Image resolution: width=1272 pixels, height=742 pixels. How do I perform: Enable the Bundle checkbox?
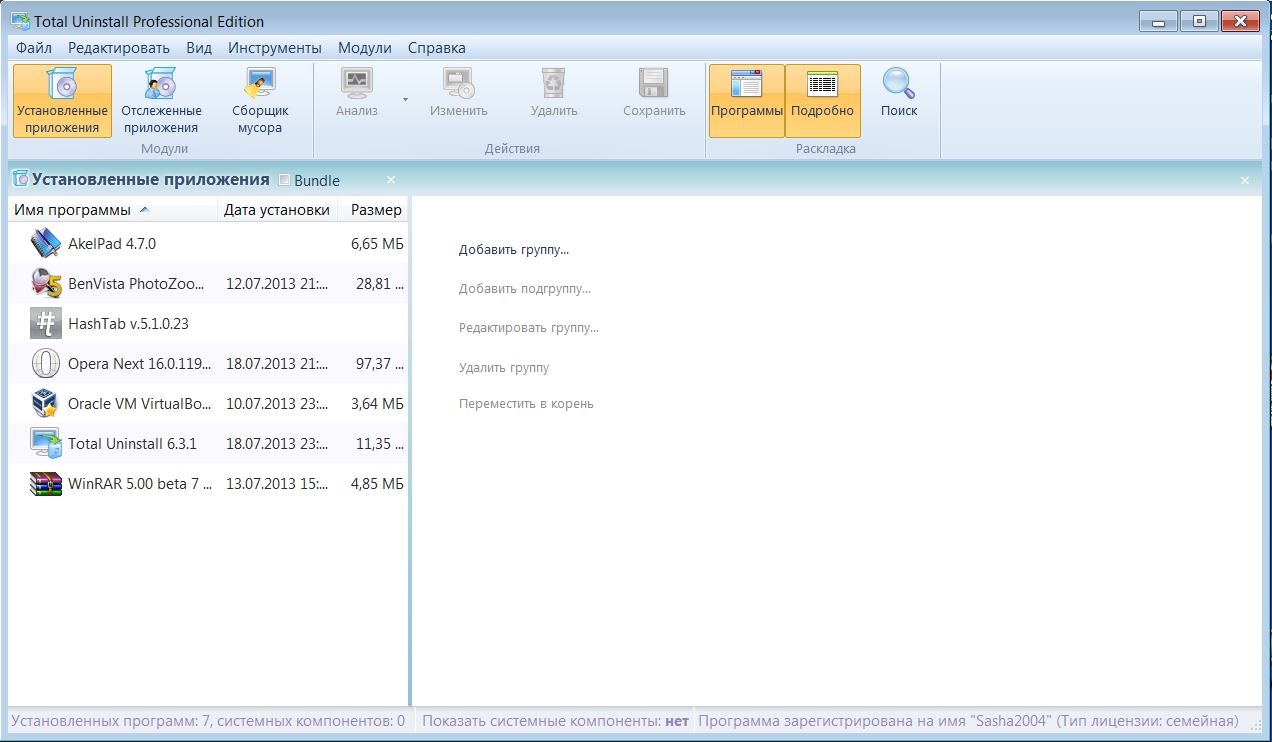pos(285,180)
